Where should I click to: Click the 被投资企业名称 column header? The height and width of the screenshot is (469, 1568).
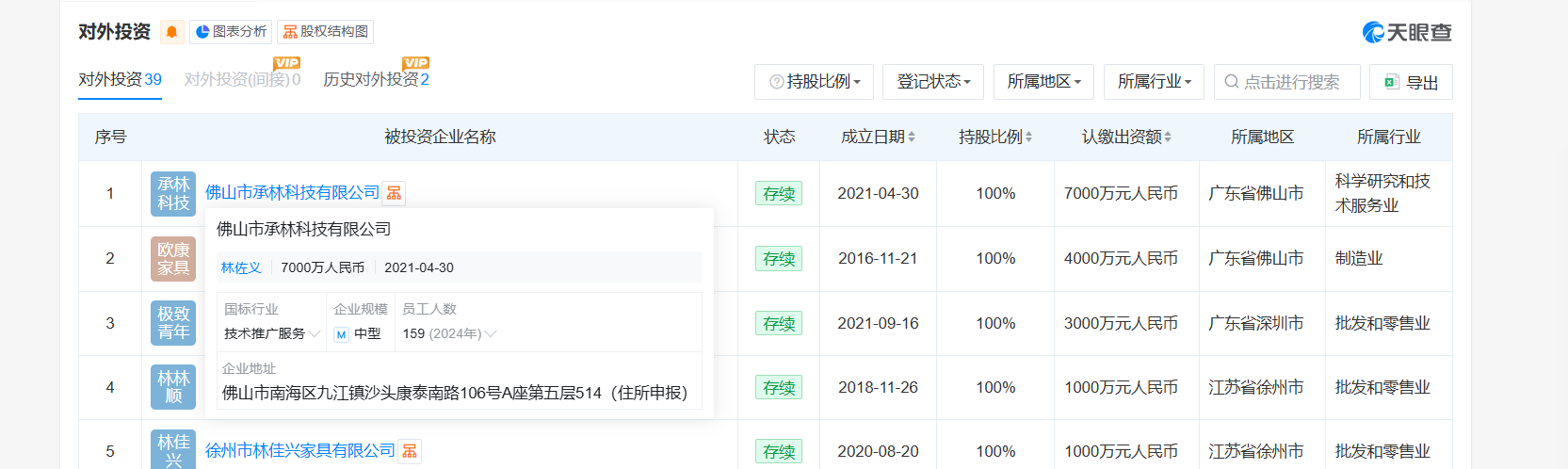[x=440, y=137]
